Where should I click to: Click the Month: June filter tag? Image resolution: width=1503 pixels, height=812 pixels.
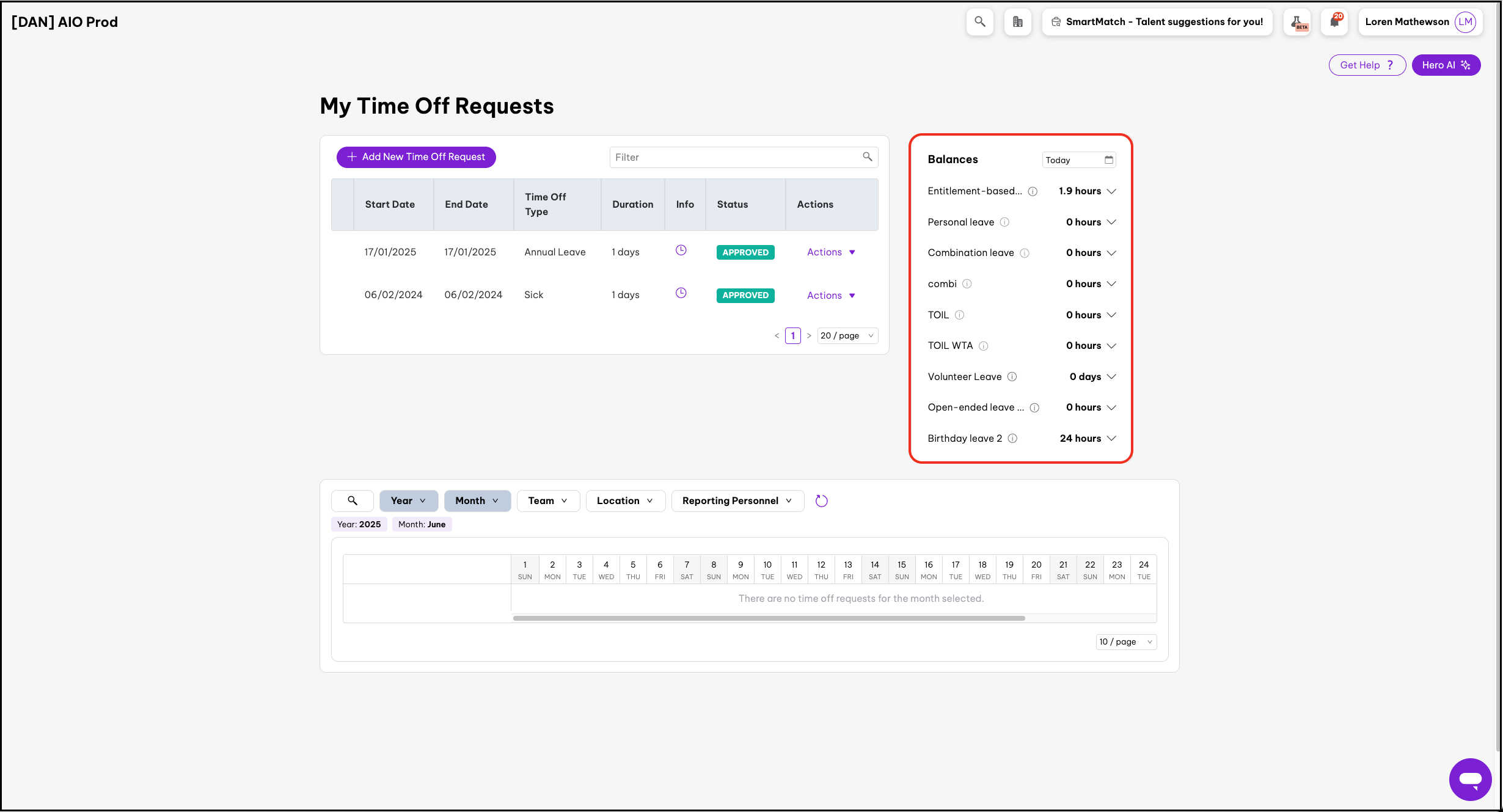[x=422, y=525]
